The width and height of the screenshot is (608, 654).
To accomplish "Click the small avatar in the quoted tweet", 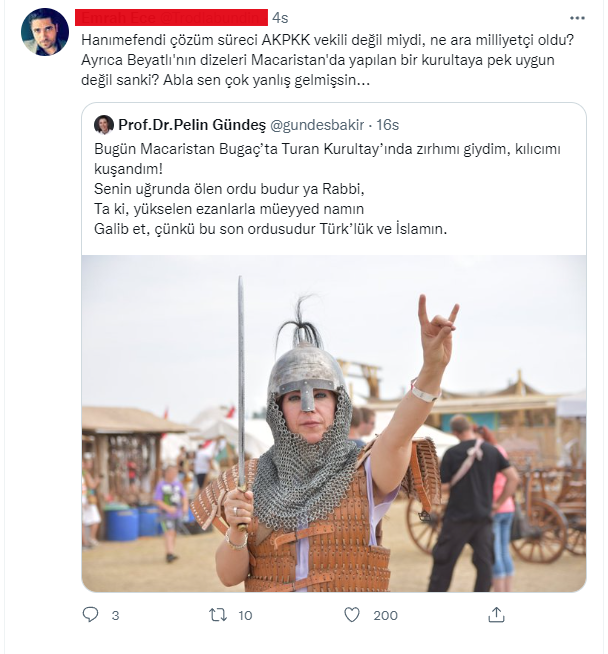I will (104, 125).
